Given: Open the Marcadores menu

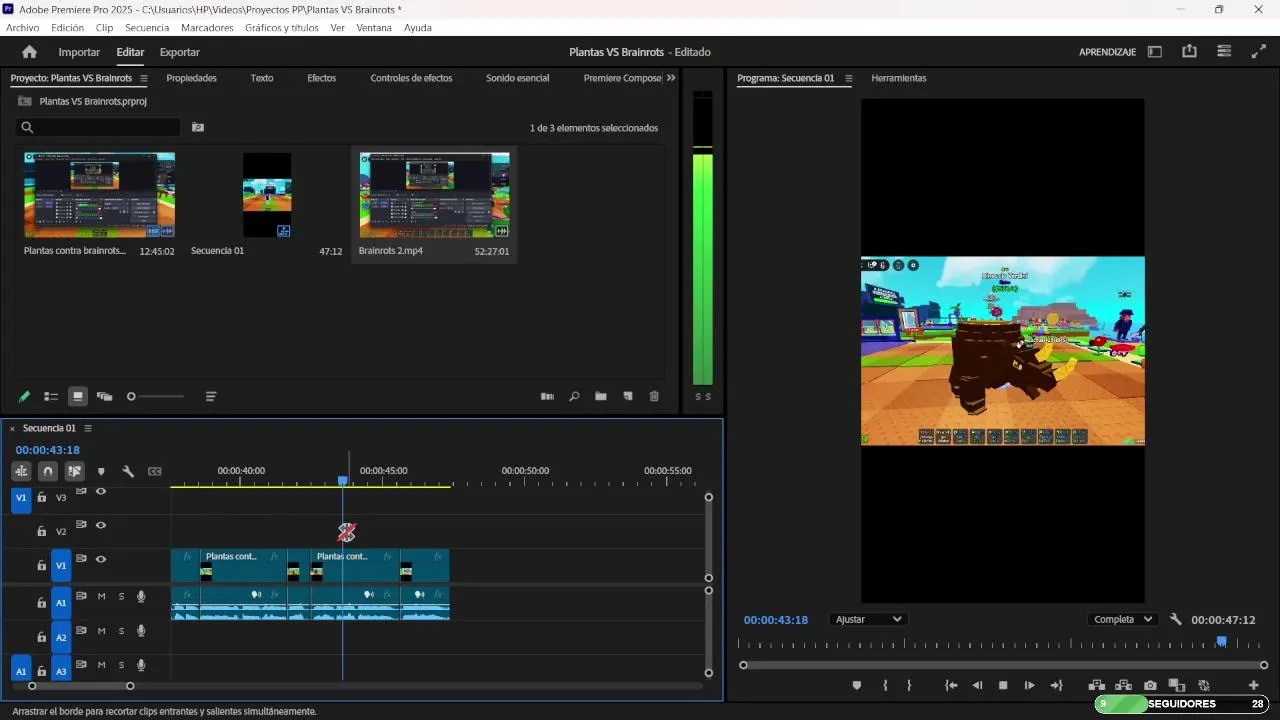Looking at the screenshot, I should 207,28.
